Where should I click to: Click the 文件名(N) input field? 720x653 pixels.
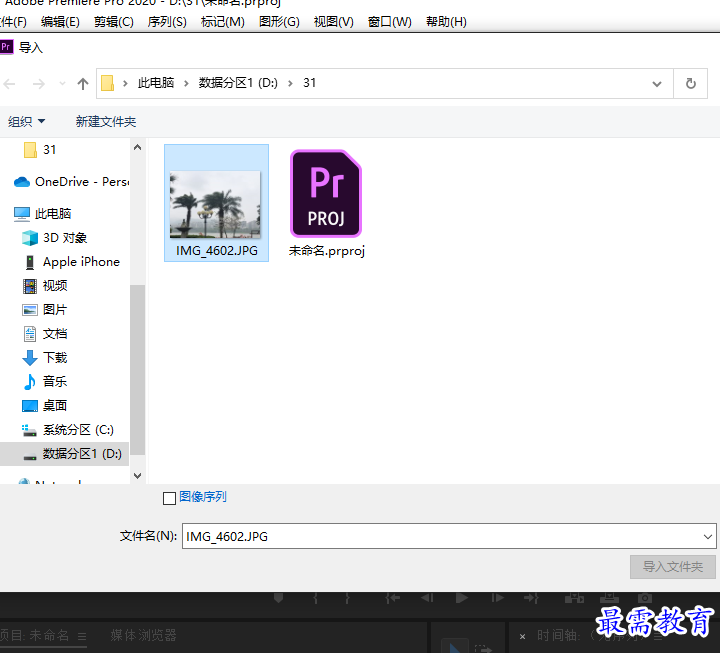[449, 536]
